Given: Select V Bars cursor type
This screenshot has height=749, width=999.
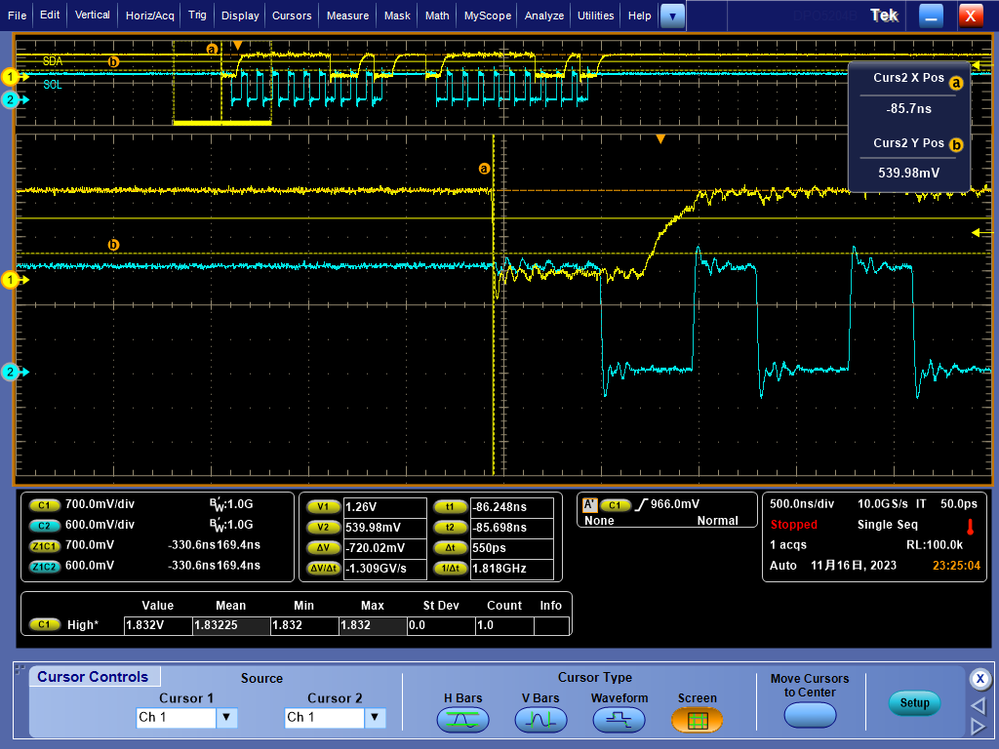Looking at the screenshot, I should click(x=541, y=720).
